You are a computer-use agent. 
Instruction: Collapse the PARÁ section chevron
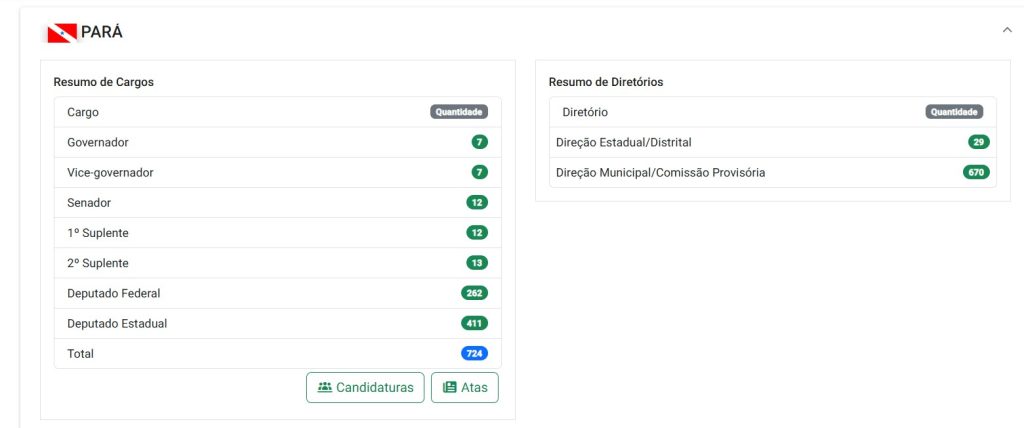click(1007, 30)
